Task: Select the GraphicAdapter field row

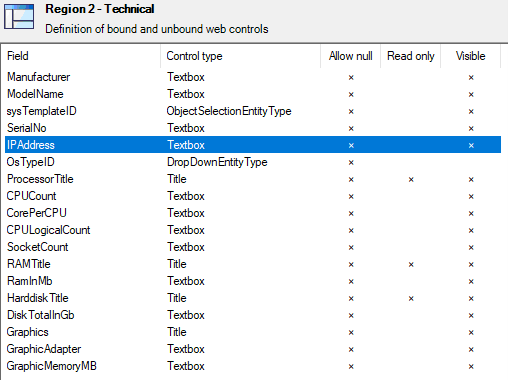Action: [253, 349]
